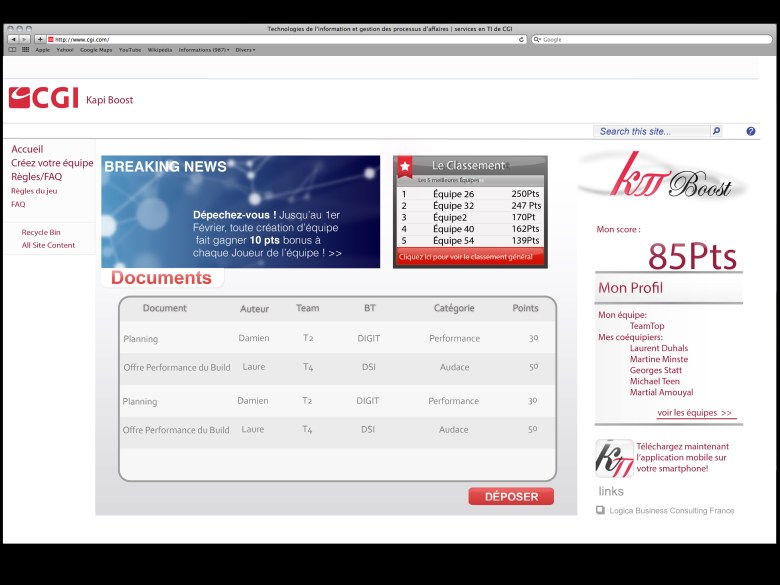The height and width of the screenshot is (585, 780).
Task: Click the red star ribbon in Le Classement
Action: click(405, 167)
